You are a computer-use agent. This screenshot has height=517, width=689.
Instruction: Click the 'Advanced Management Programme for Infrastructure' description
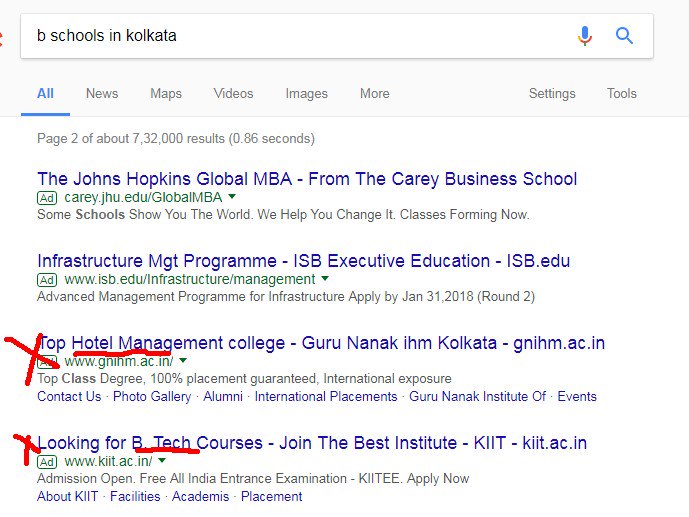286,296
